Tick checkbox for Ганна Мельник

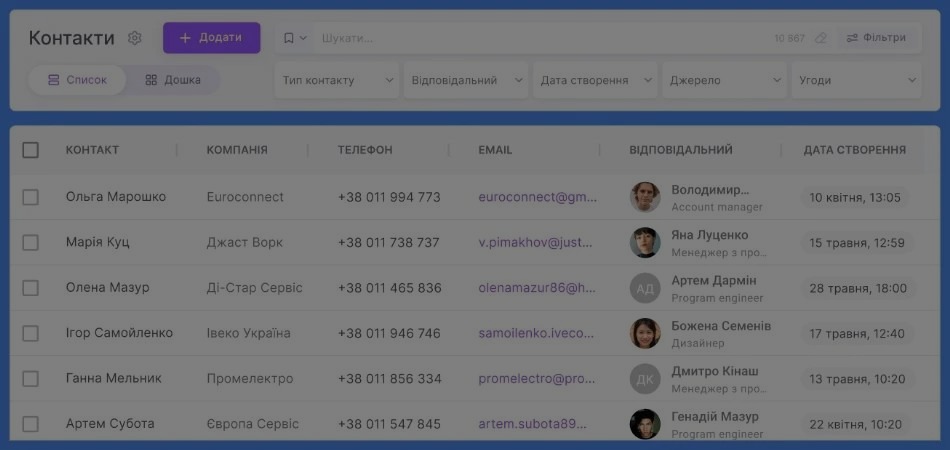pyautogui.click(x=30, y=379)
